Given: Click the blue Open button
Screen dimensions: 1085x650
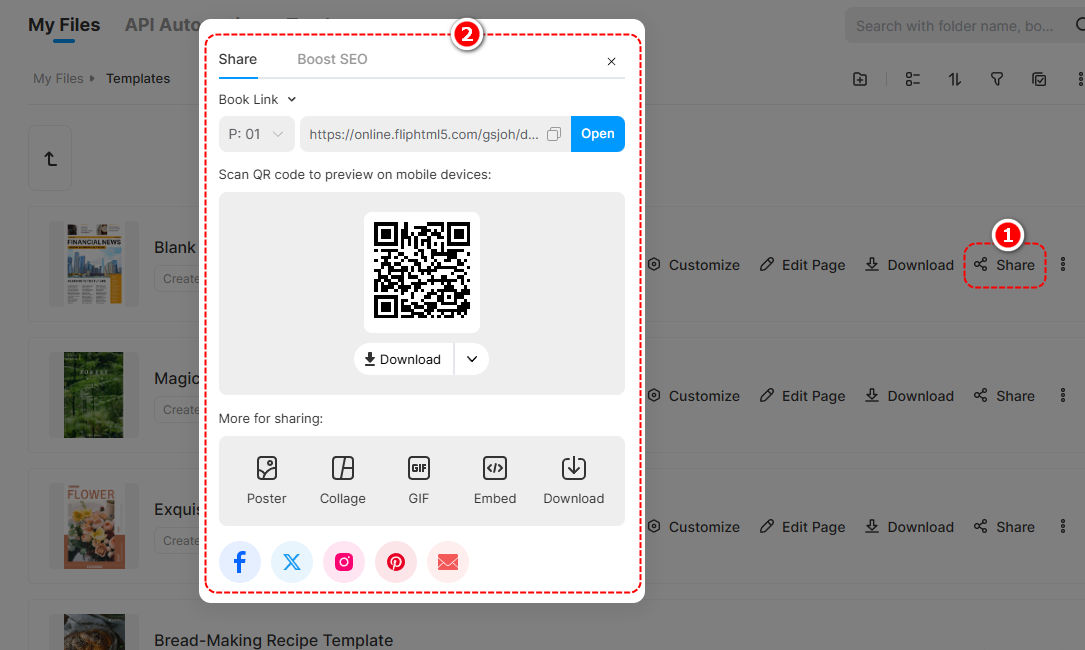Looking at the screenshot, I should pyautogui.click(x=598, y=134).
